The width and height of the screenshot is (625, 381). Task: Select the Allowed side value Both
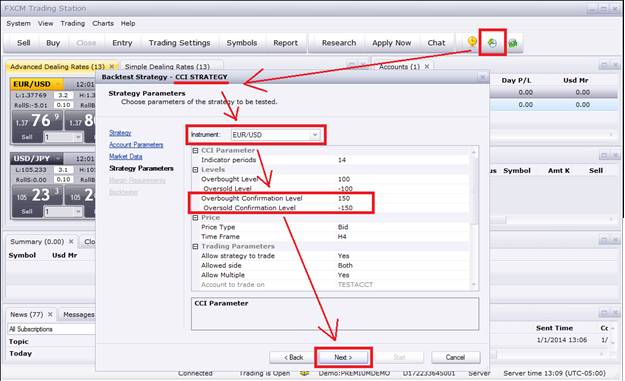[x=345, y=265]
